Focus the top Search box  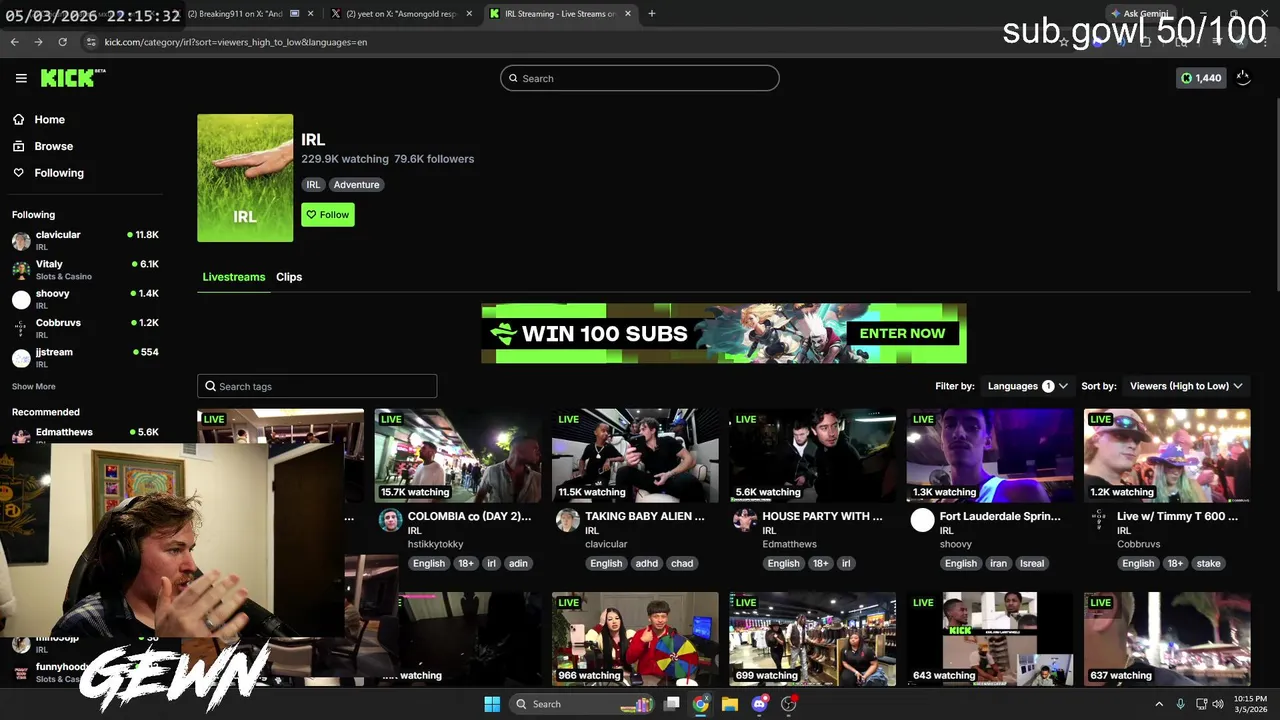[640, 78]
